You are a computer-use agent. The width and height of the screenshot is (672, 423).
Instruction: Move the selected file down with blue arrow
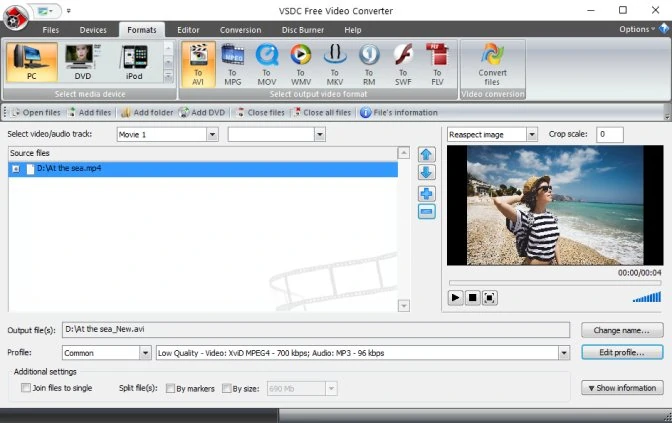click(426, 173)
